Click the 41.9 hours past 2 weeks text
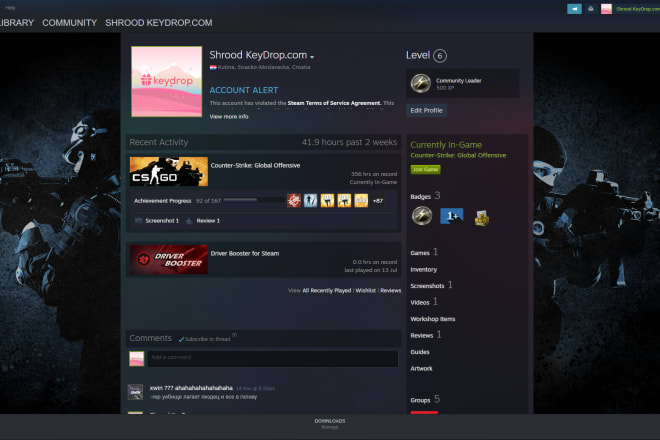 (x=349, y=142)
